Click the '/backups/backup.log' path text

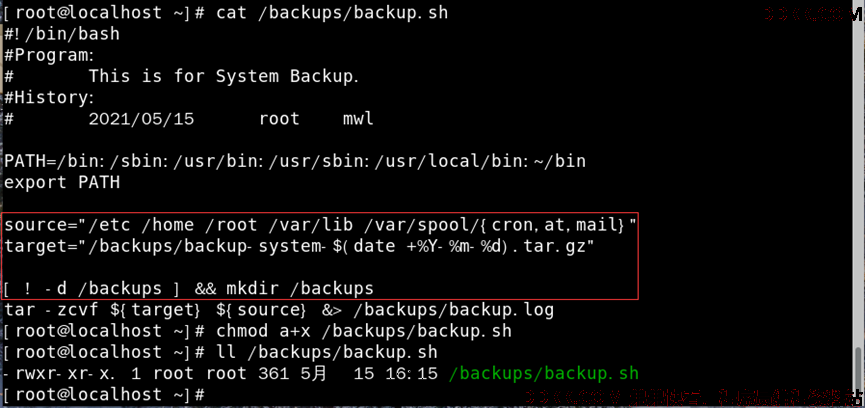pos(453,310)
